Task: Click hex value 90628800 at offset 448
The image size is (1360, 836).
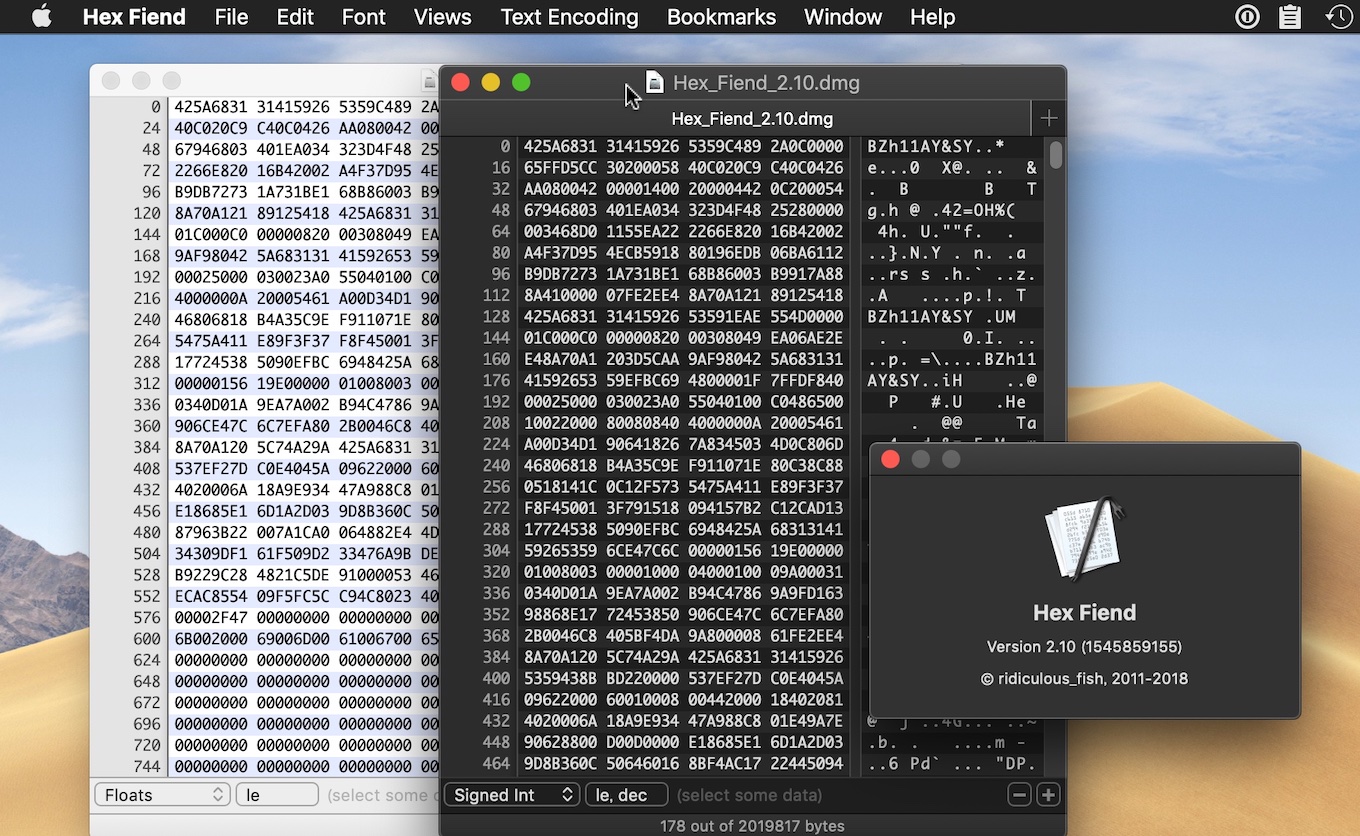Action: pyautogui.click(x=561, y=742)
